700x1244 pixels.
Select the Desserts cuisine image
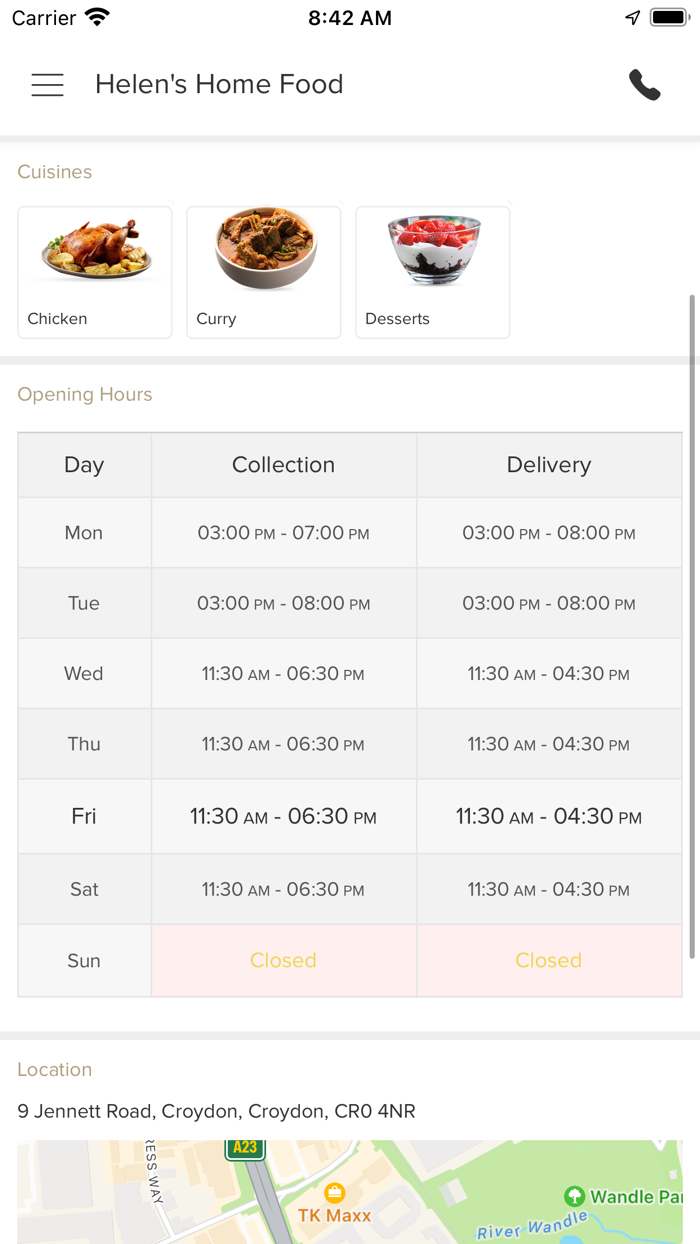(434, 249)
